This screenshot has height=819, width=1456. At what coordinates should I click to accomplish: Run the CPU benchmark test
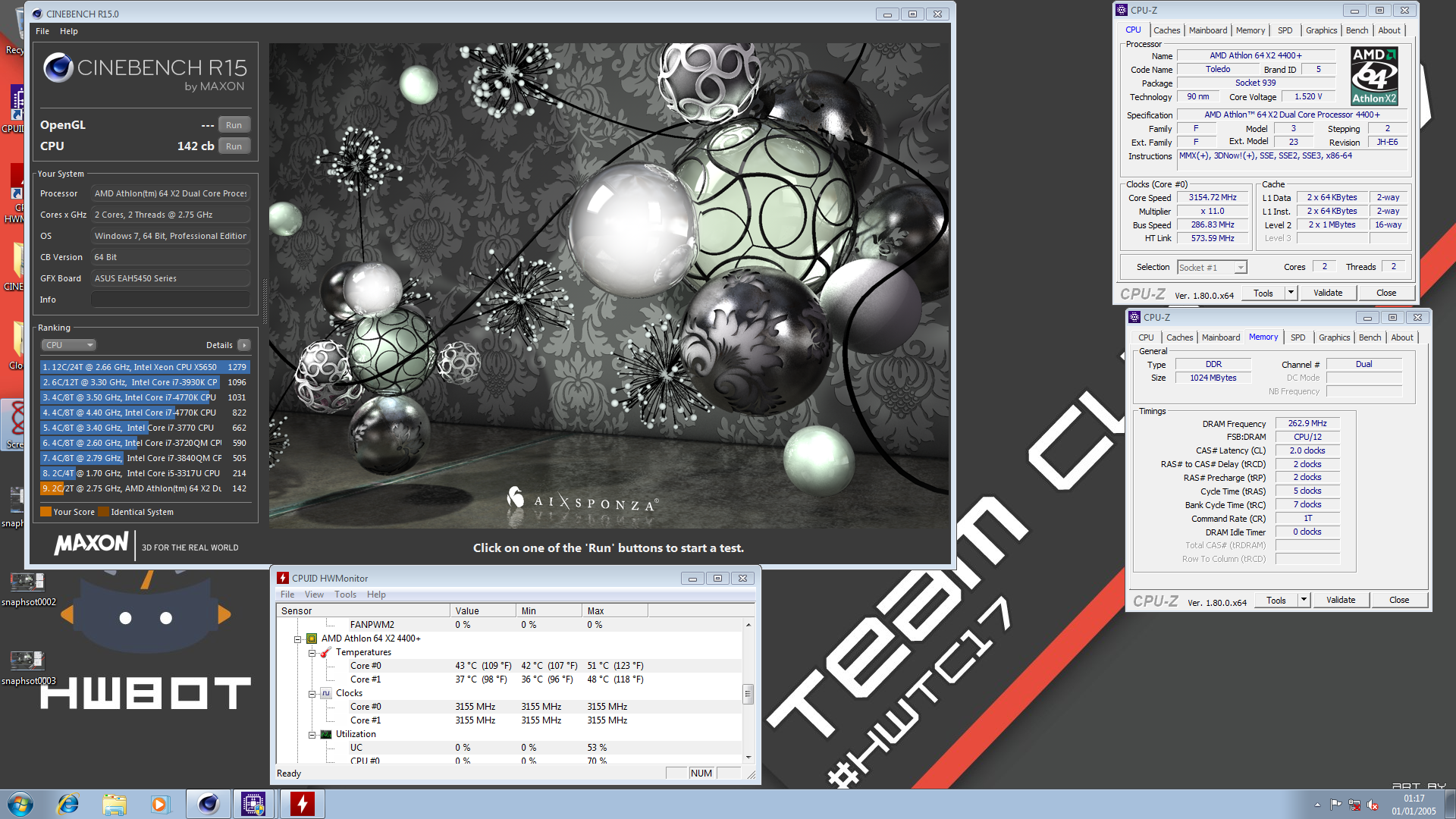[x=234, y=146]
